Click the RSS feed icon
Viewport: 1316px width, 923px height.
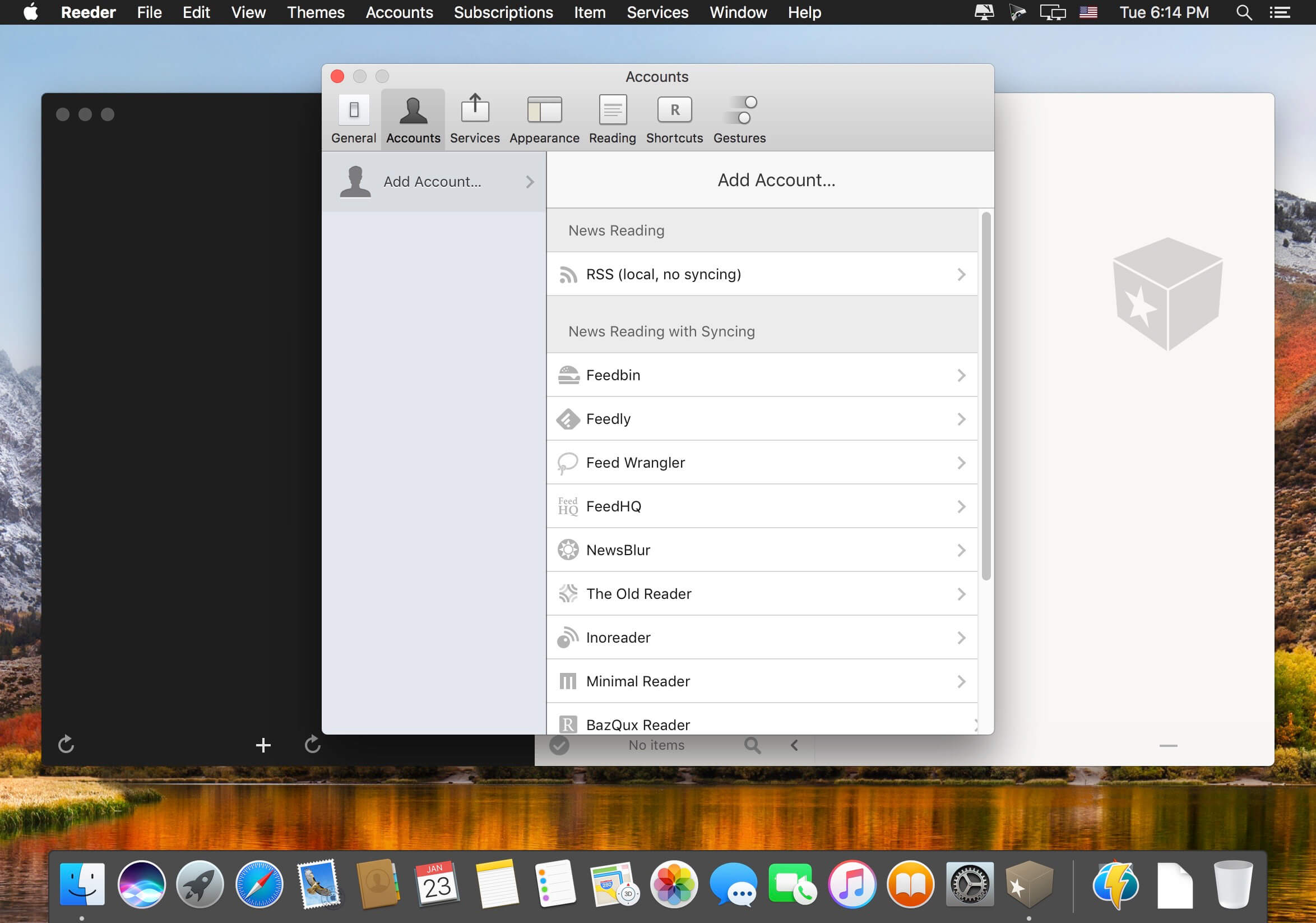coord(567,275)
